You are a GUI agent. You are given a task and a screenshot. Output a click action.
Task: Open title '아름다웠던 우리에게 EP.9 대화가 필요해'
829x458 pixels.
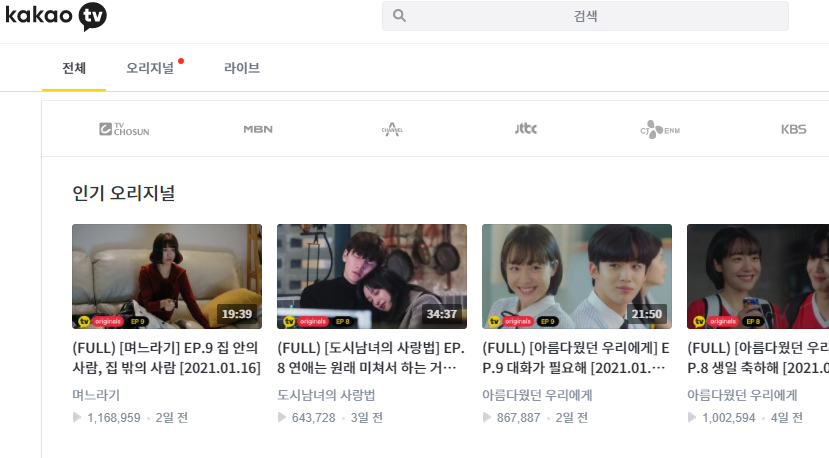[x=576, y=358]
